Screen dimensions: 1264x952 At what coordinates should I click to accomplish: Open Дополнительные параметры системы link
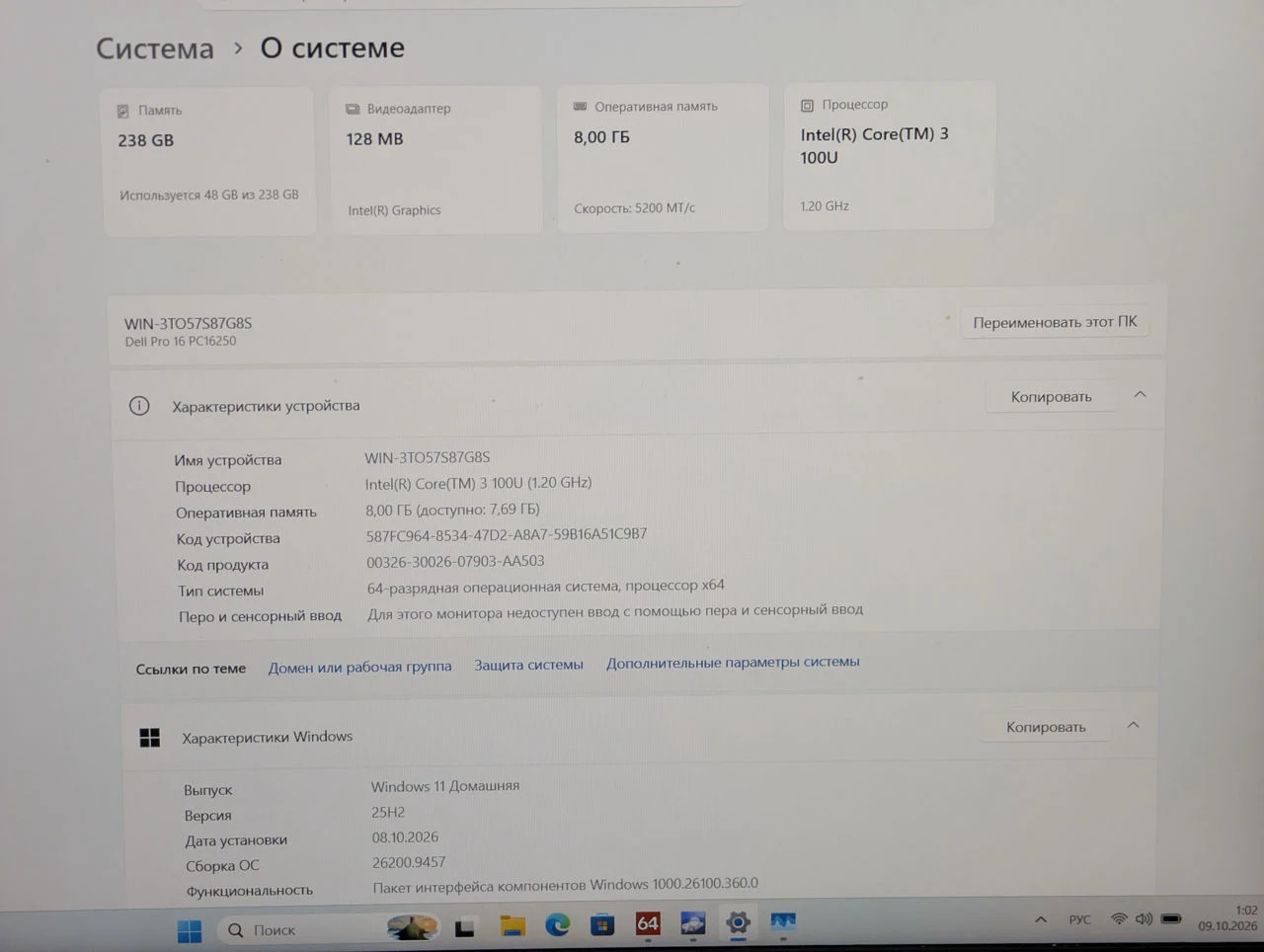[733, 663]
